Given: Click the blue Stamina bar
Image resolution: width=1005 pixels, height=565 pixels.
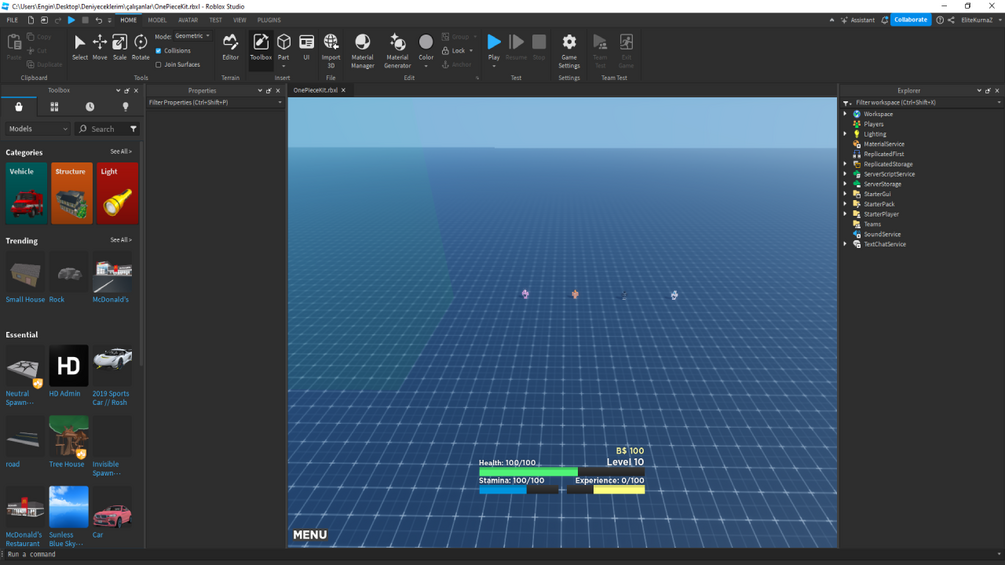Looking at the screenshot, I should pyautogui.click(x=502, y=490).
